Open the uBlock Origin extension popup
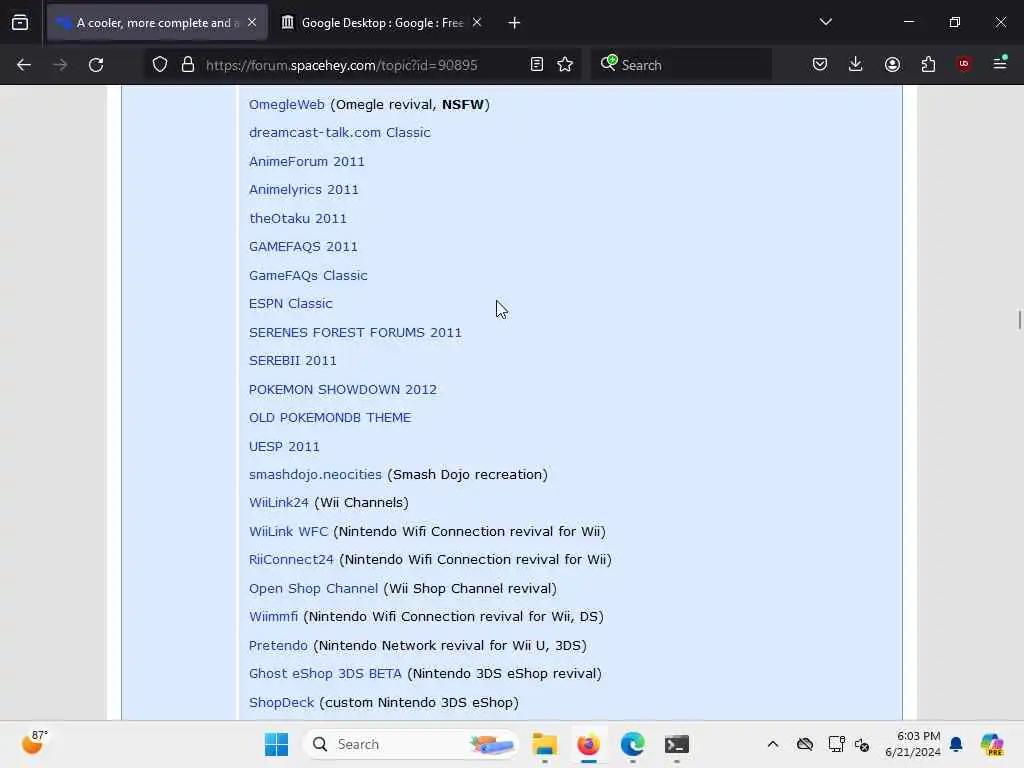 click(964, 64)
